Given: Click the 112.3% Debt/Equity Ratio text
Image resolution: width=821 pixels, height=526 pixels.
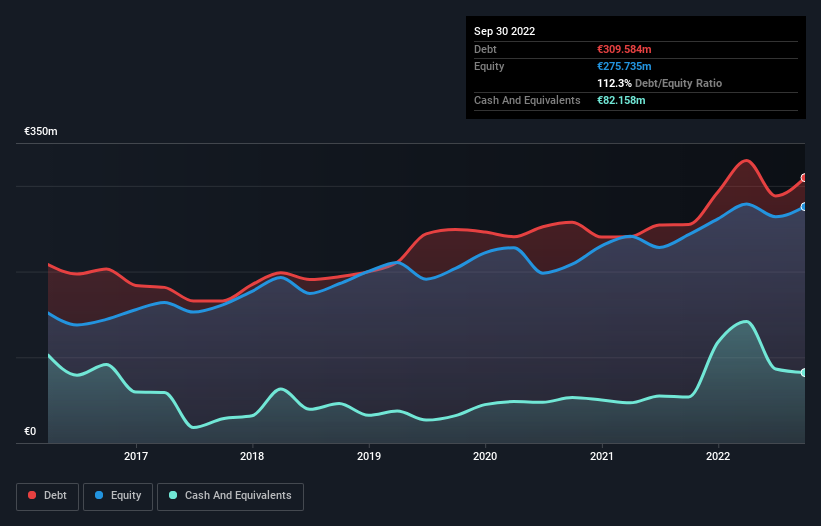Looking at the screenshot, I should pyautogui.click(x=659, y=83).
